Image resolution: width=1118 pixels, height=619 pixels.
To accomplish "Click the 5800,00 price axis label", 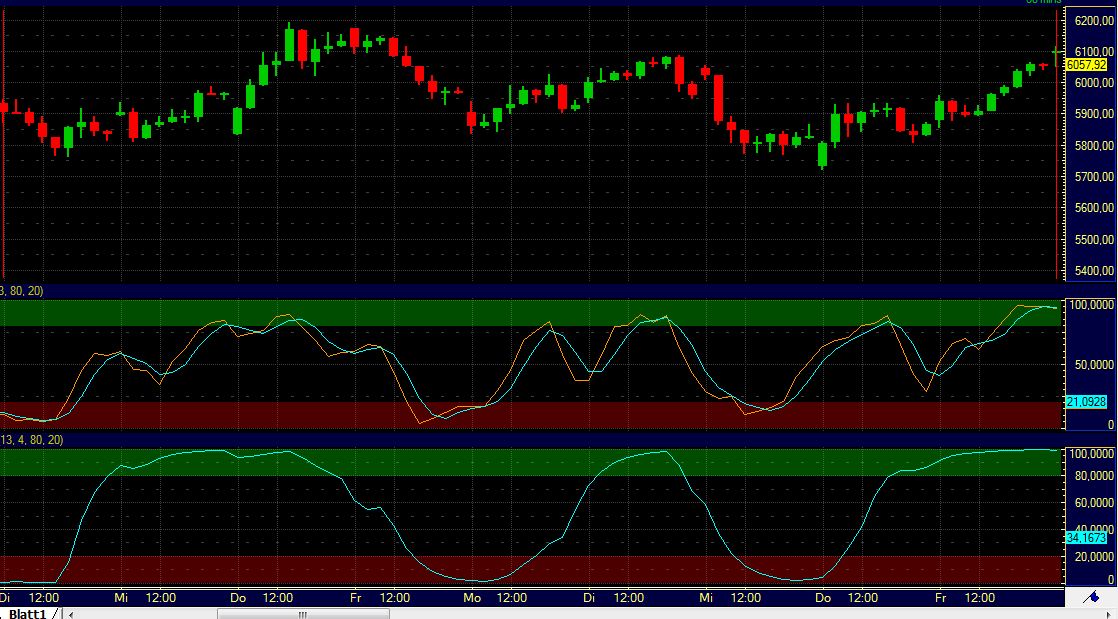I will coord(1093,145).
